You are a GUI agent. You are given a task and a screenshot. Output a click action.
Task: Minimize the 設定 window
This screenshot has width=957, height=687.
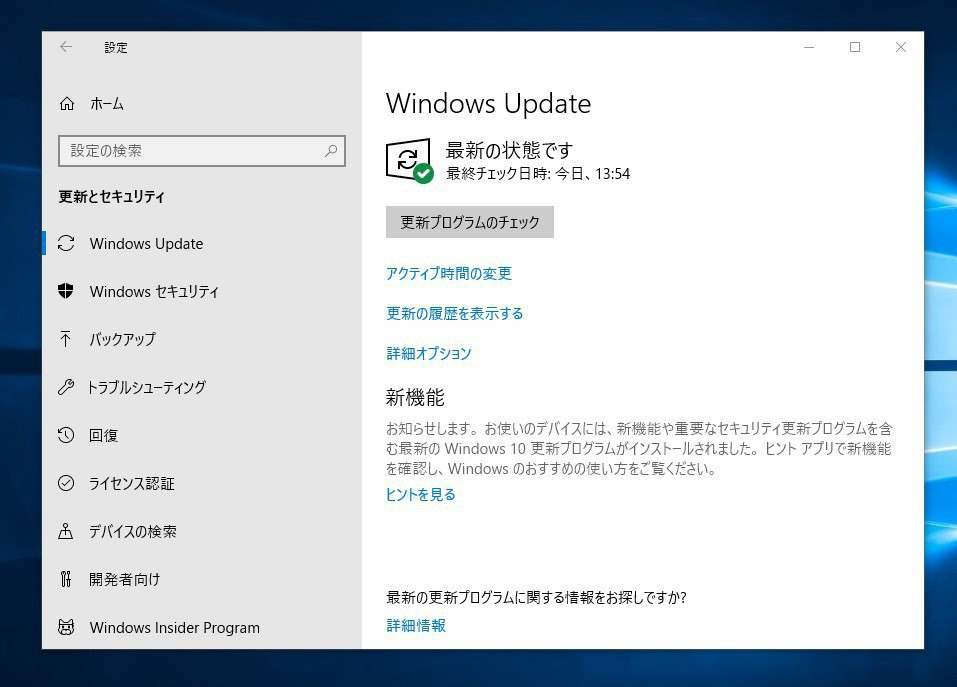pos(809,47)
